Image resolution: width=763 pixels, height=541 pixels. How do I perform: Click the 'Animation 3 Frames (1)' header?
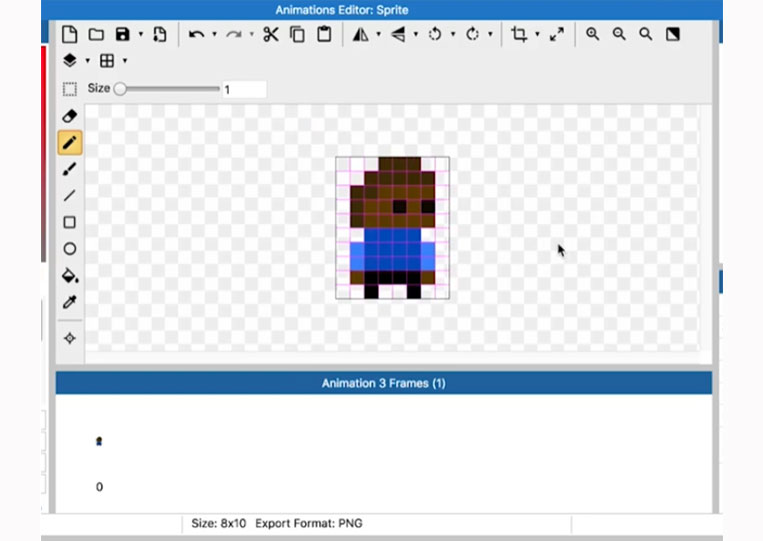point(384,383)
